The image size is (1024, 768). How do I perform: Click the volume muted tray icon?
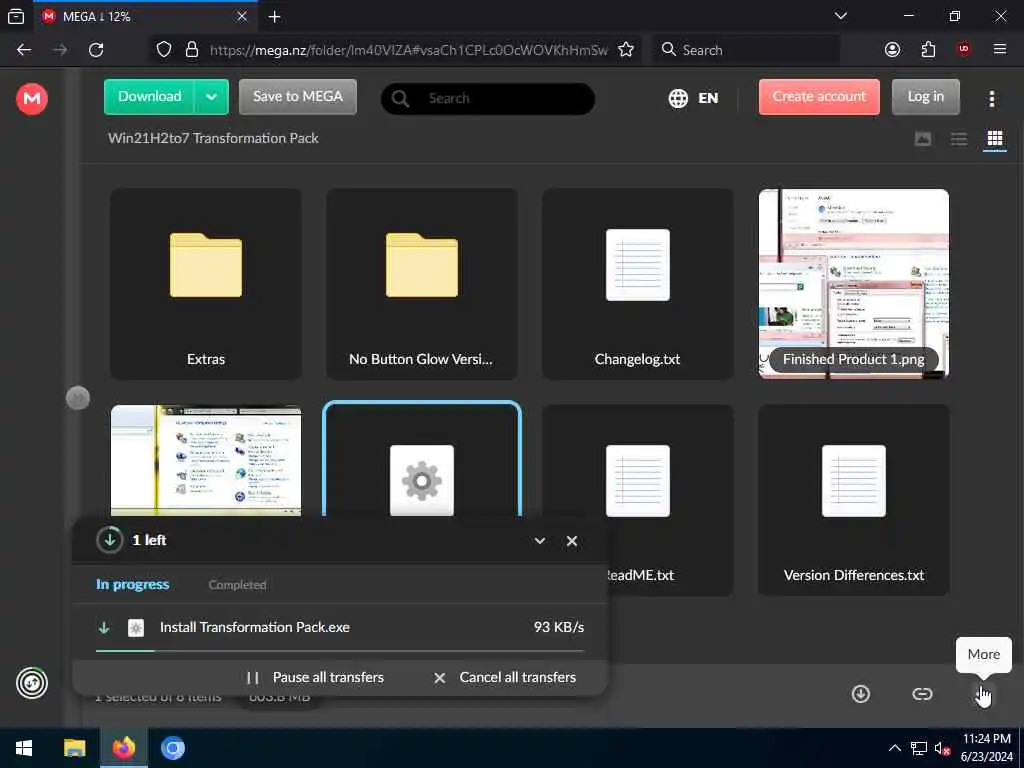(x=942, y=748)
